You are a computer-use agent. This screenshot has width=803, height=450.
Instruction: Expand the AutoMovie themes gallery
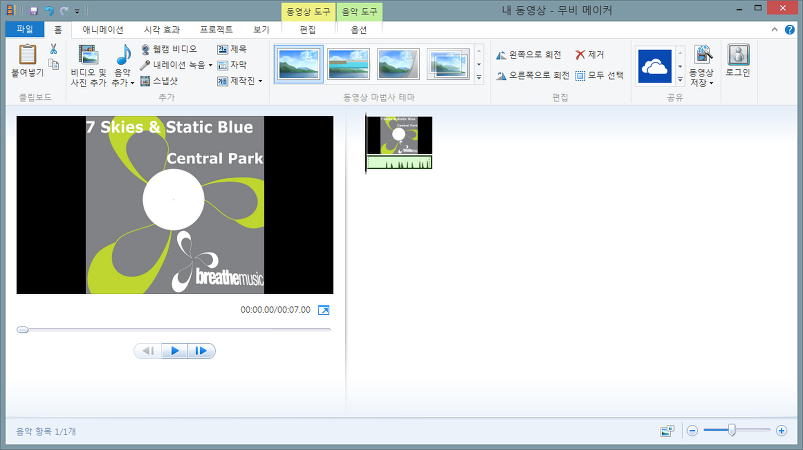click(479, 77)
